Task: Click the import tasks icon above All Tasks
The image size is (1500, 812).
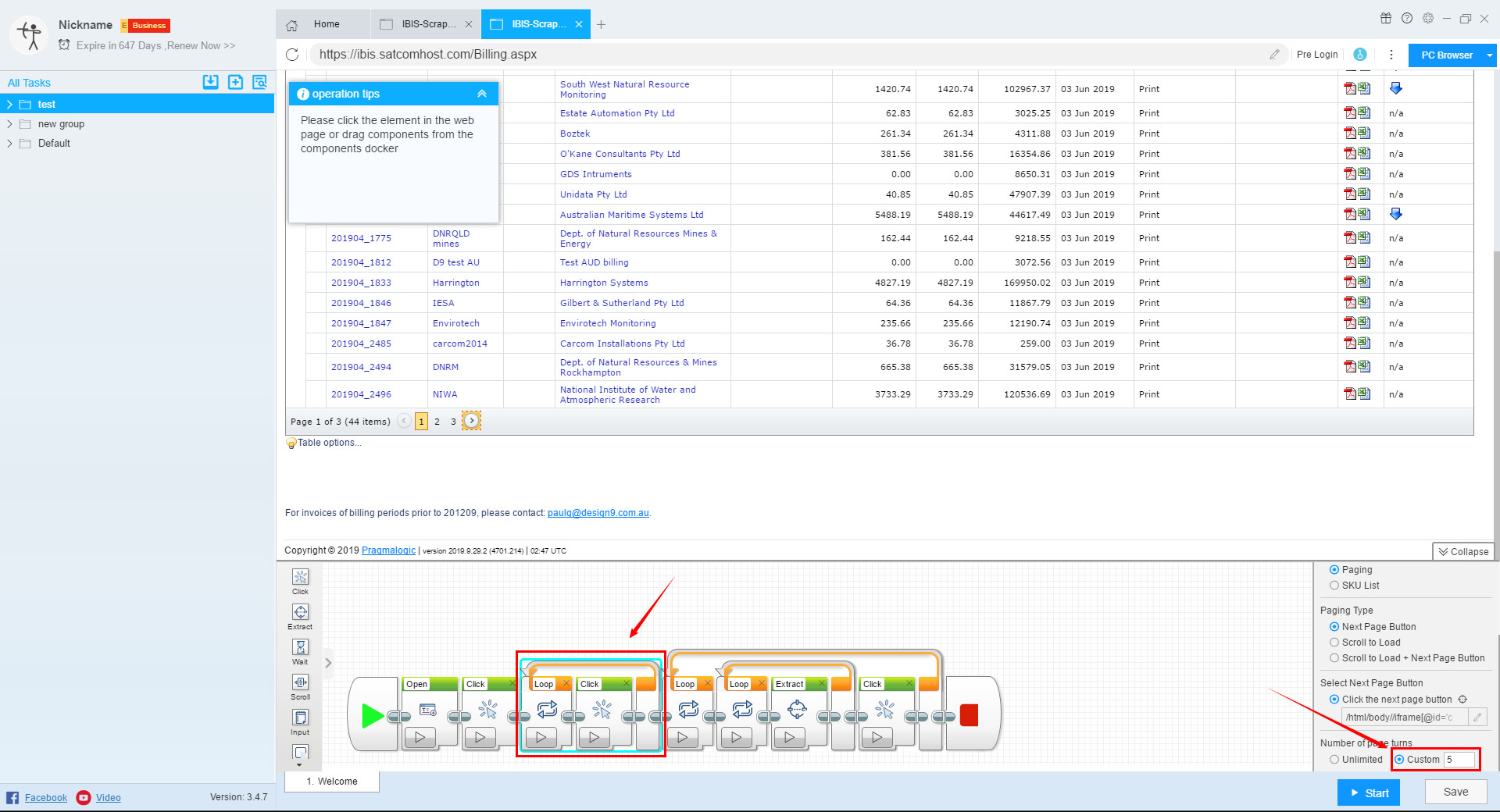Action: pyautogui.click(x=211, y=82)
